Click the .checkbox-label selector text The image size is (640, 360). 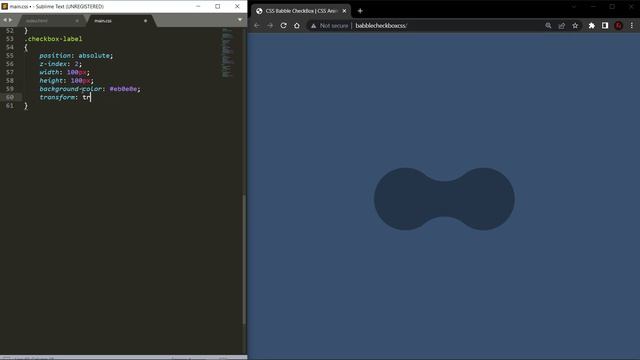pos(53,39)
